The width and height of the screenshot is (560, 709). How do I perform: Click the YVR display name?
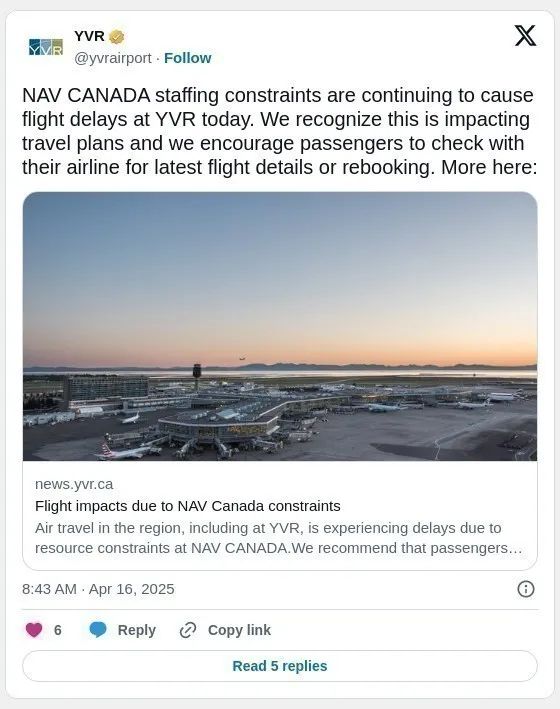click(x=89, y=36)
